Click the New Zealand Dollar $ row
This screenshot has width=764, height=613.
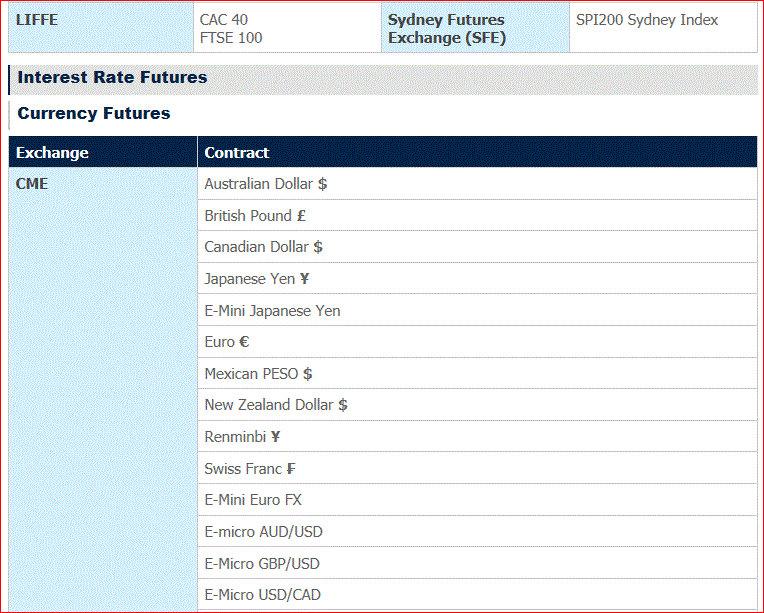[478, 405]
